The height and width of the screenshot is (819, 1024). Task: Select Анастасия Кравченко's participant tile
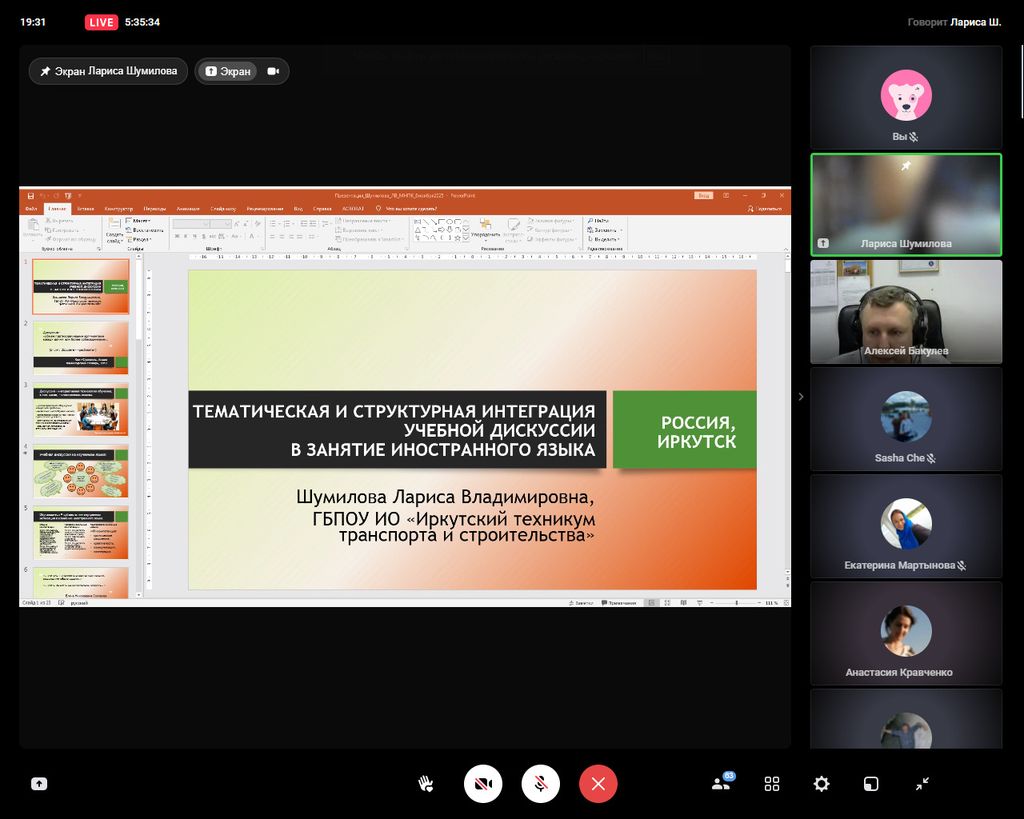[x=905, y=632]
